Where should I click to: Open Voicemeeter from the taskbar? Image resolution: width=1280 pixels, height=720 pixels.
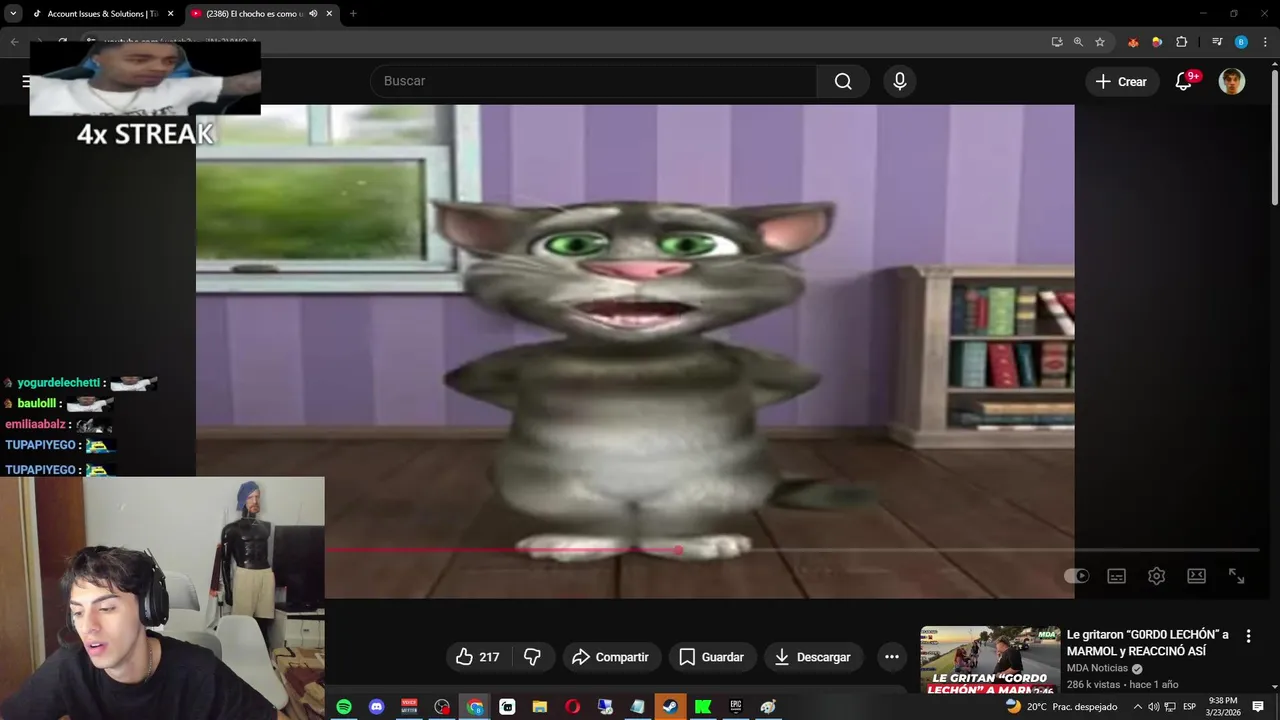(x=409, y=707)
